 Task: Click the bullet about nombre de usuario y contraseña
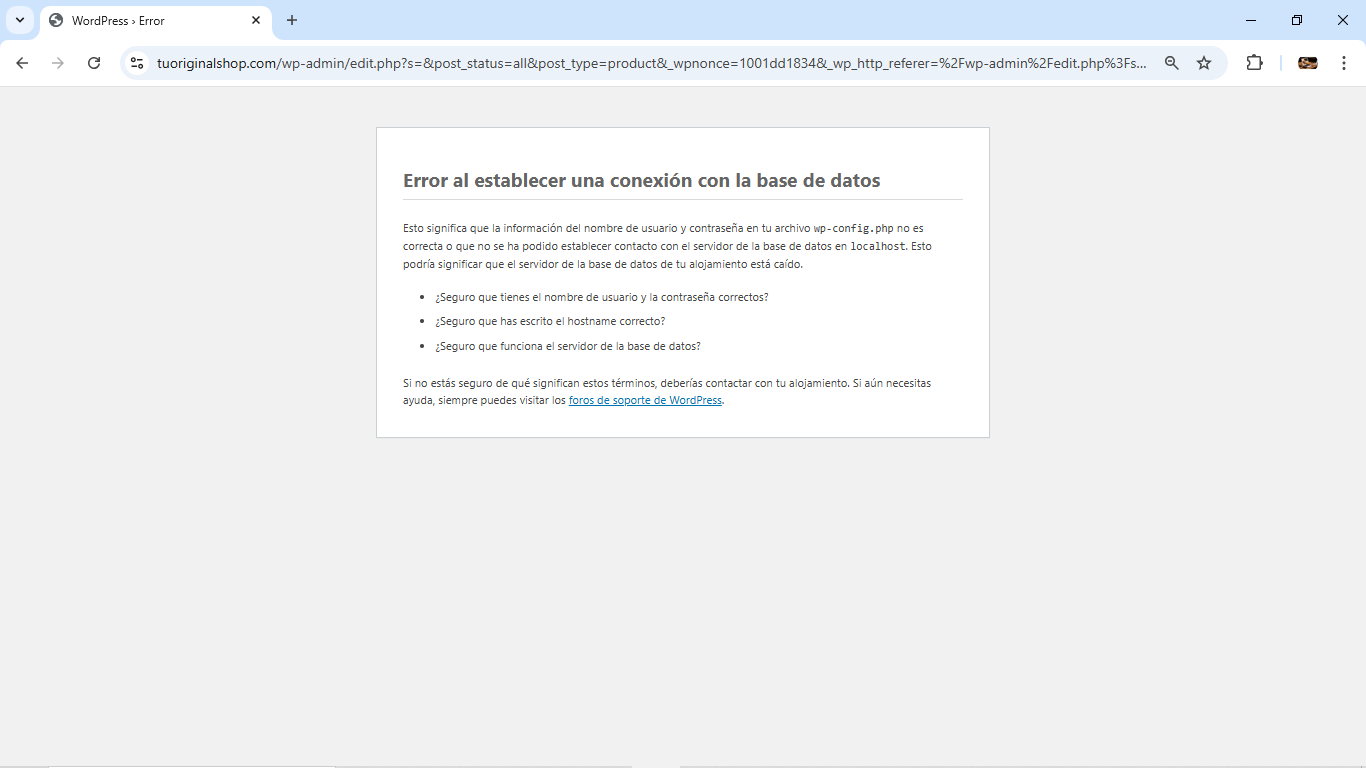tap(601, 297)
